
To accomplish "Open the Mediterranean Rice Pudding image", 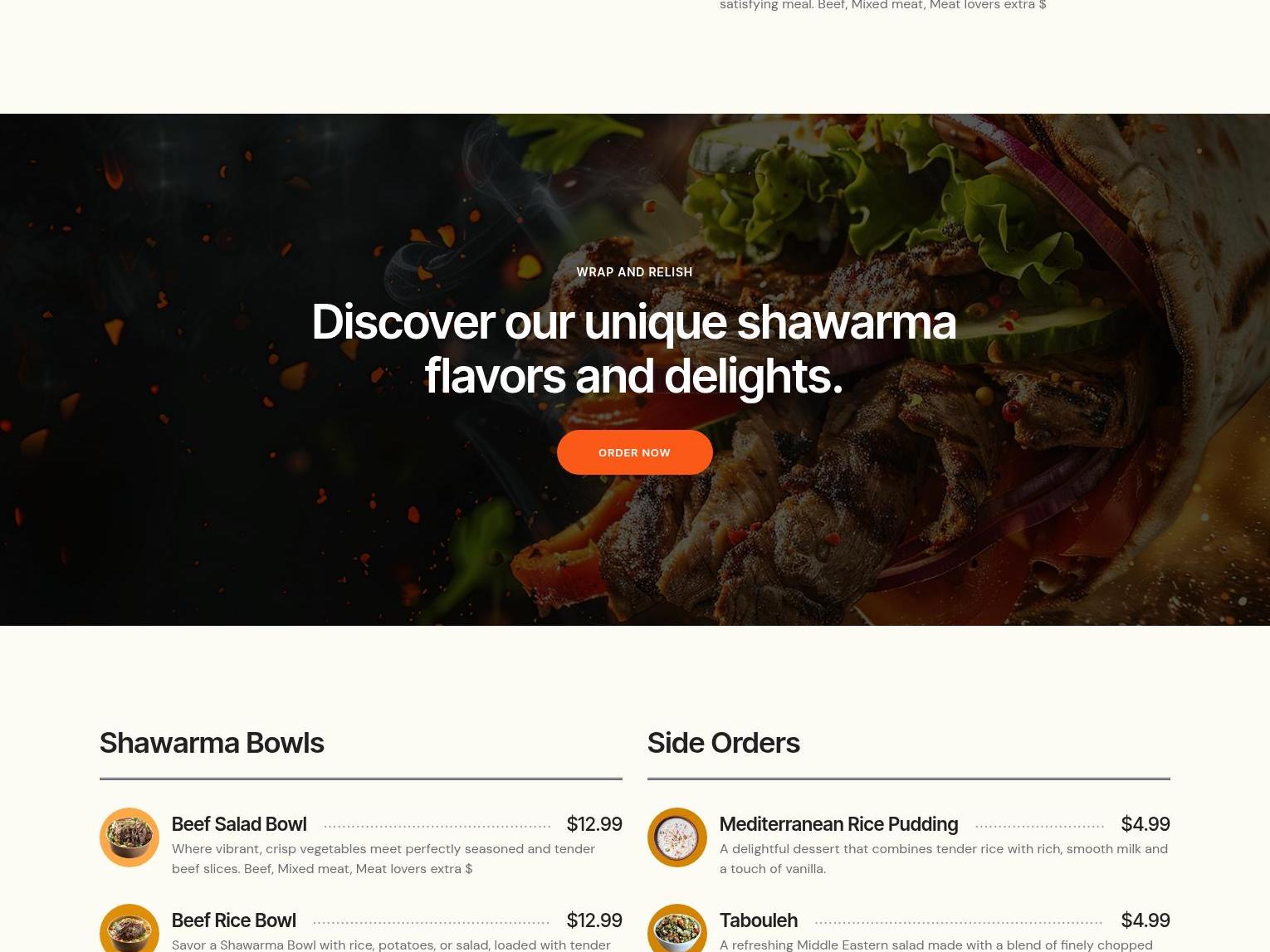I will point(677,837).
